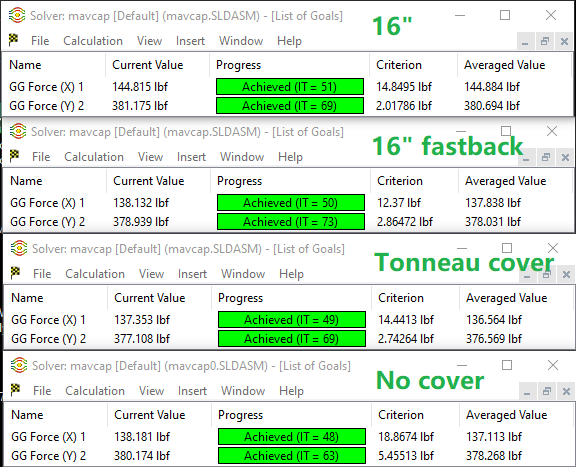Viewport: 576px width, 467px height.
Task: Open Help menu in 16" fastback window
Action: click(291, 157)
